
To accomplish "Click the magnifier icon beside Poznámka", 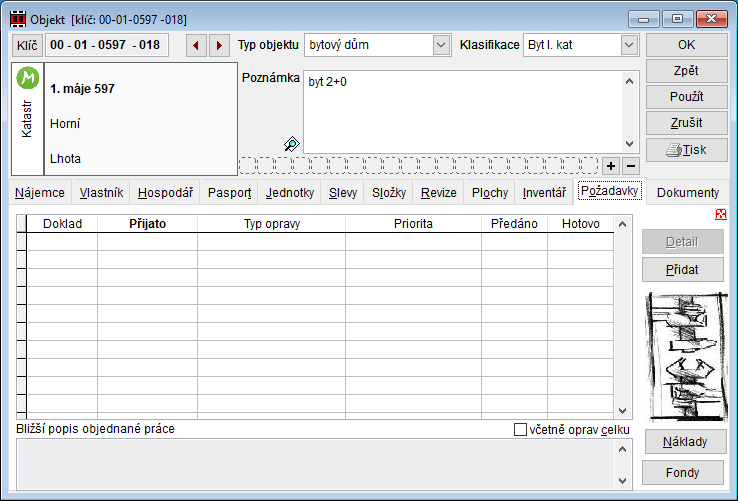I will tap(291, 144).
